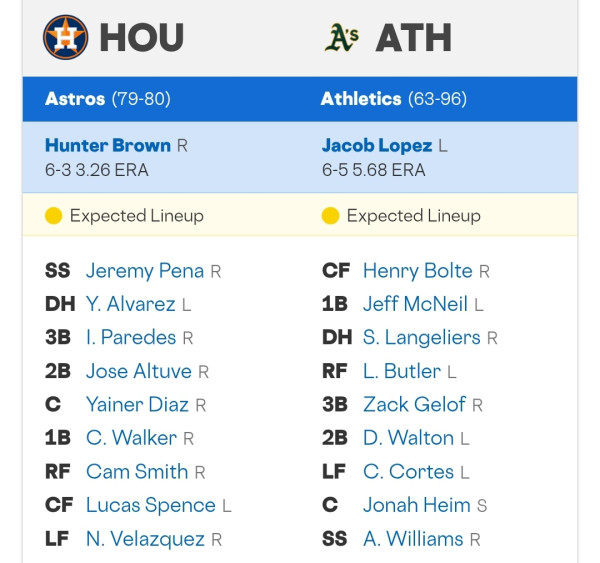Select Yainer Diaz from the lineup
This screenshot has height=563, width=600.
[x=137, y=405]
